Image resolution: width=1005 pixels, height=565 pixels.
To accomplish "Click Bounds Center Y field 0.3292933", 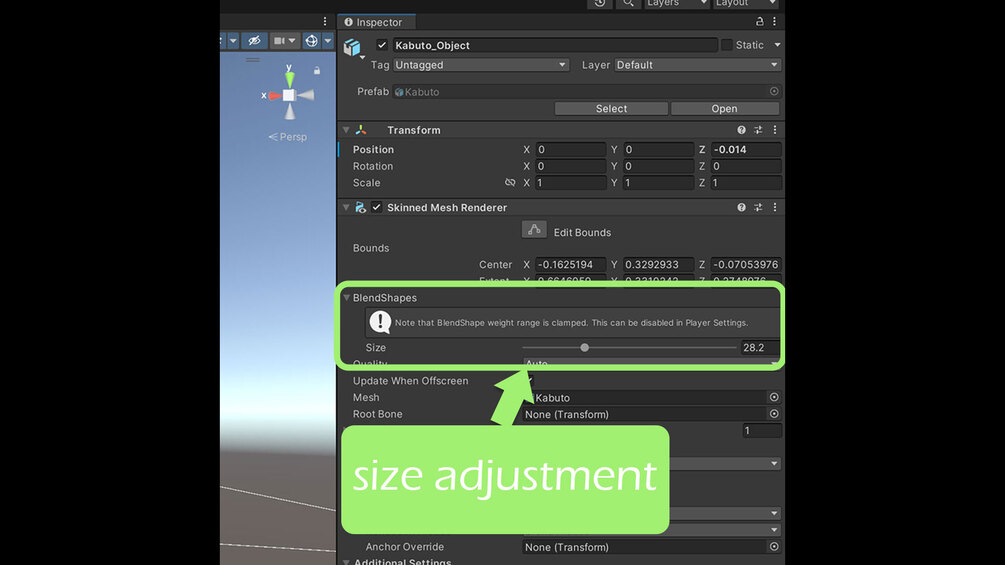I will tap(658, 265).
